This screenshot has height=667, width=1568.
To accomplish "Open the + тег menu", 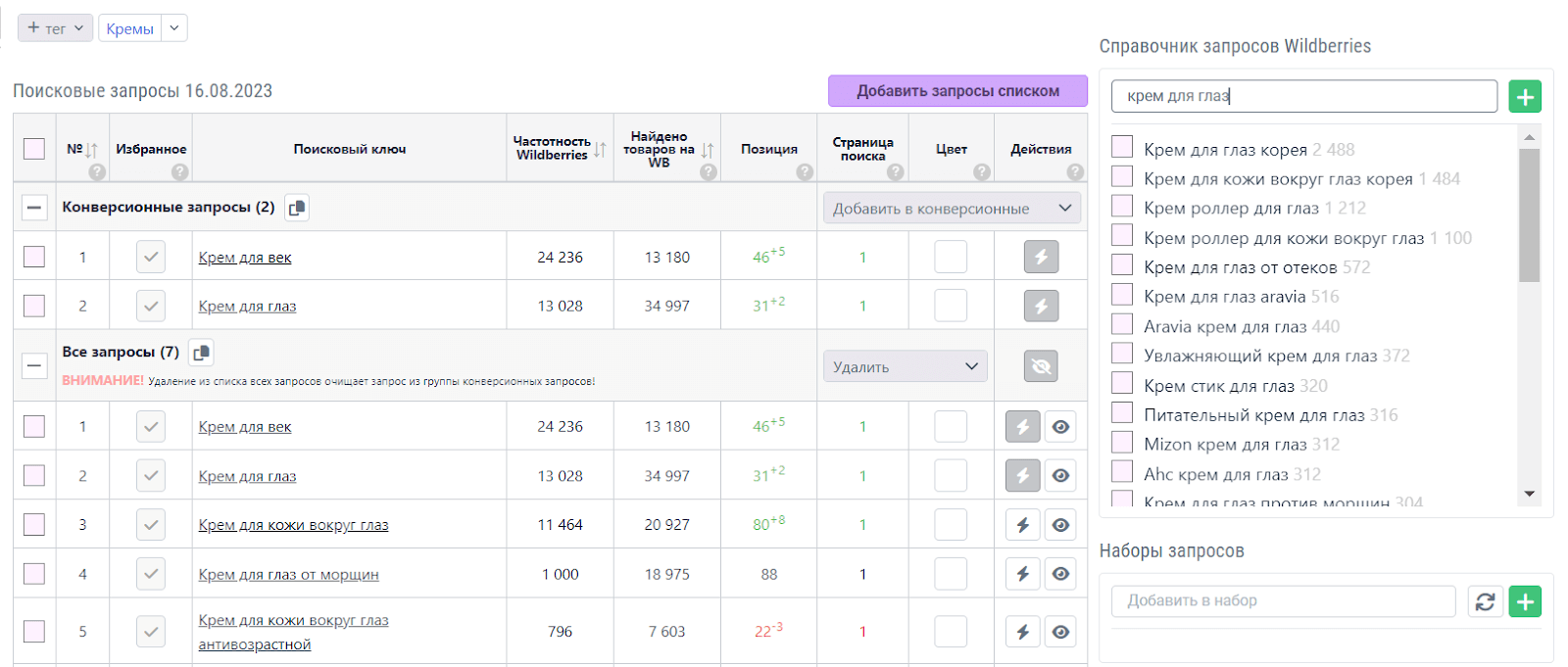I will tap(55, 28).
